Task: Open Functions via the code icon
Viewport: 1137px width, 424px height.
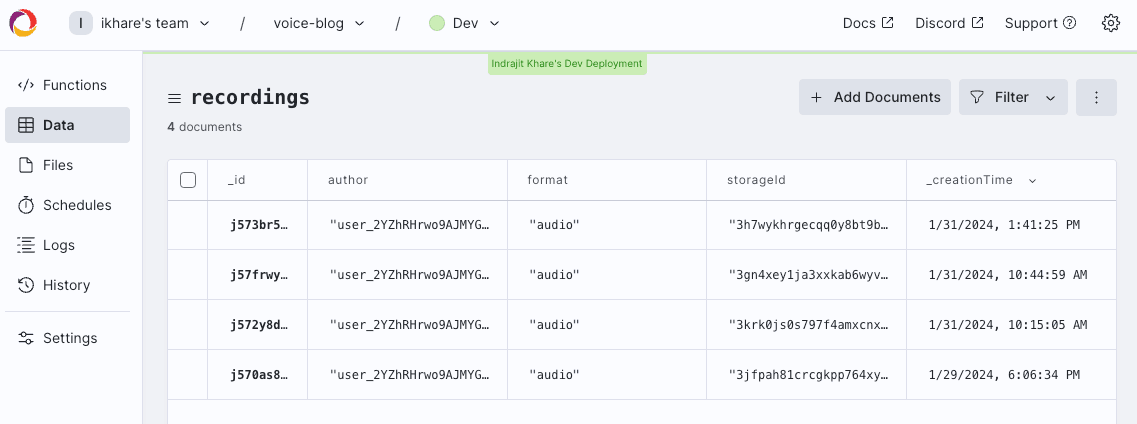Action: [x=27, y=85]
